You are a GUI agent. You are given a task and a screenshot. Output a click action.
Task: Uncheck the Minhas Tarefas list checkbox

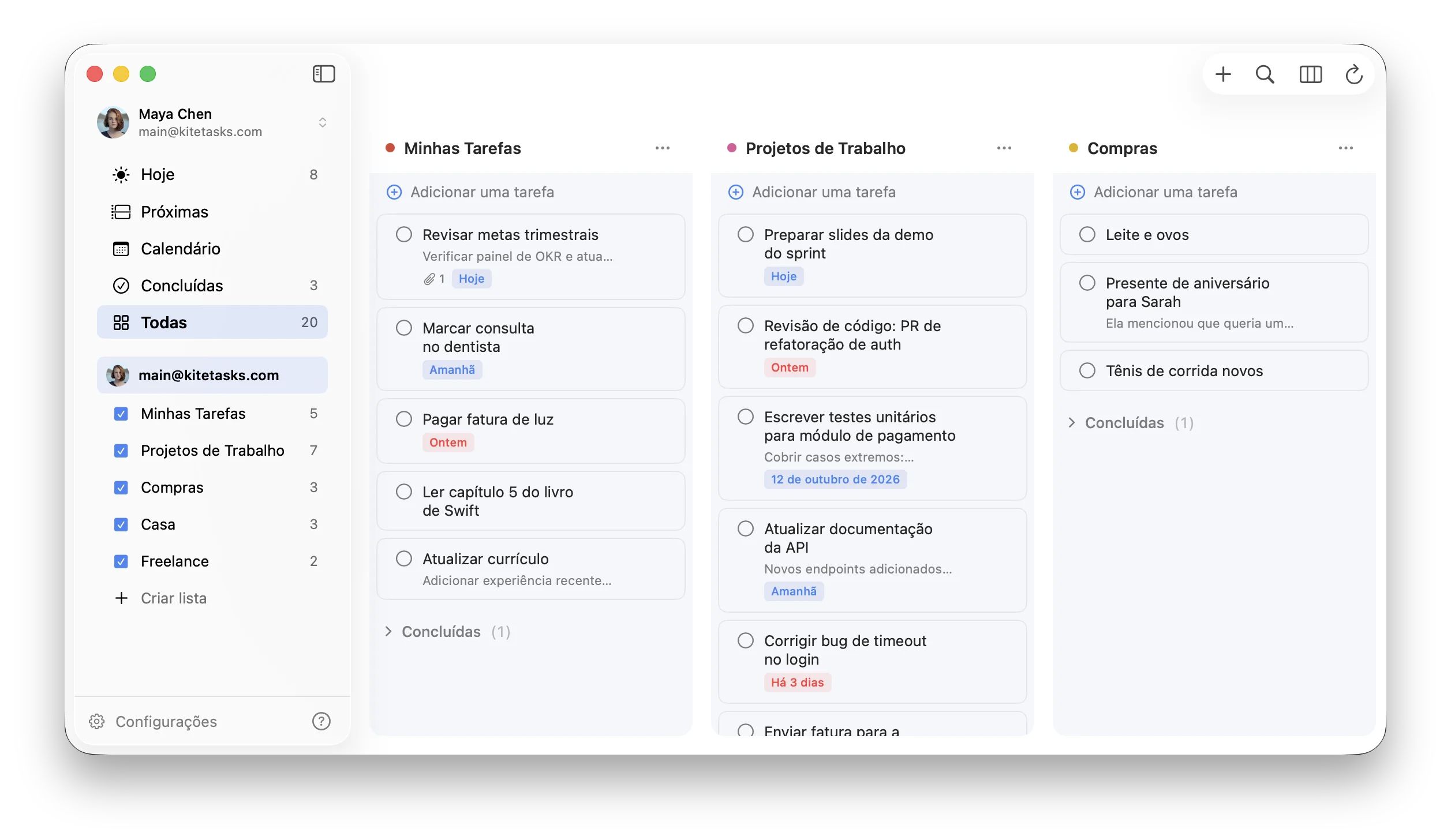[x=121, y=414]
